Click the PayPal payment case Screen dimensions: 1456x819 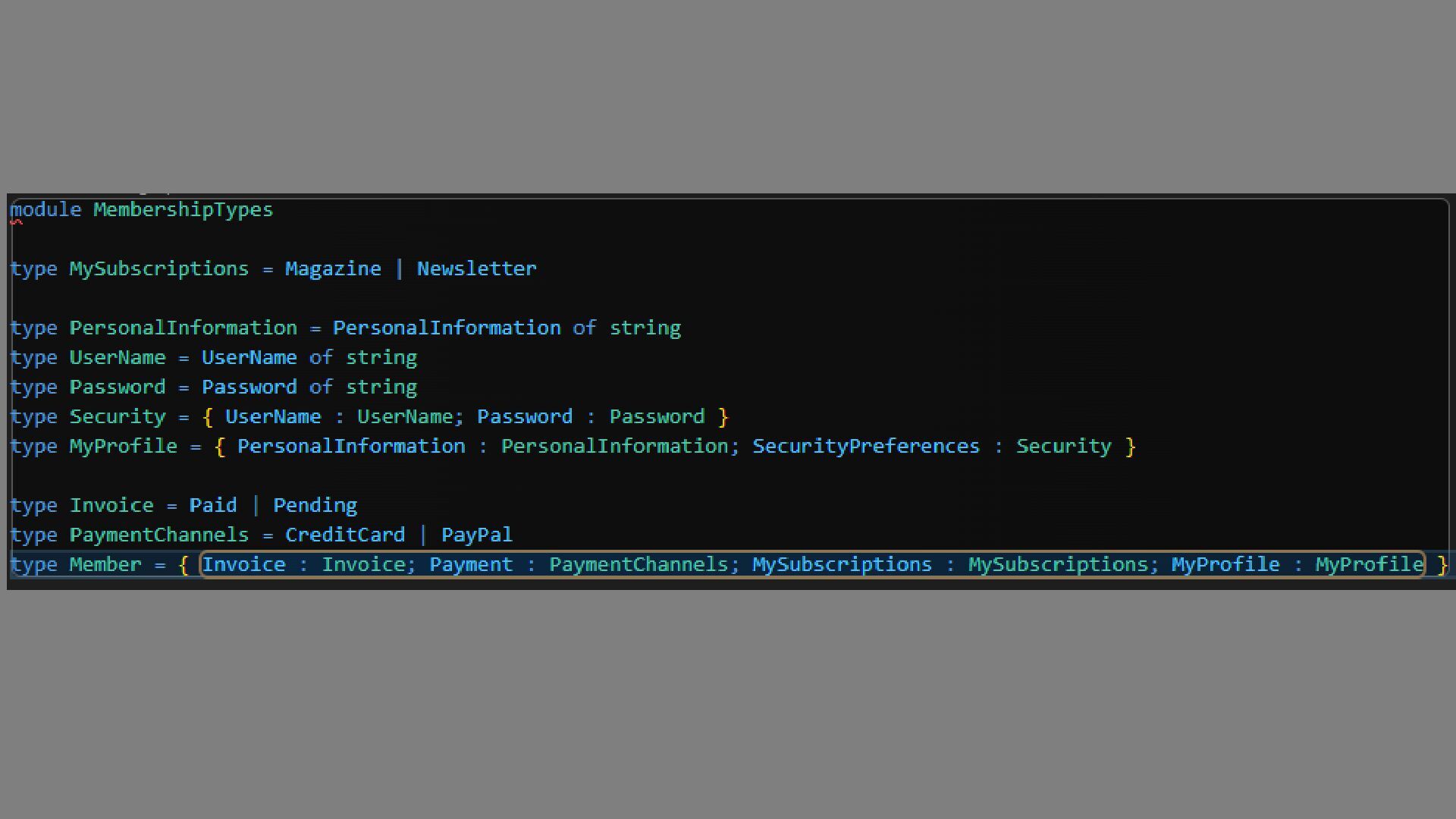[x=476, y=535]
